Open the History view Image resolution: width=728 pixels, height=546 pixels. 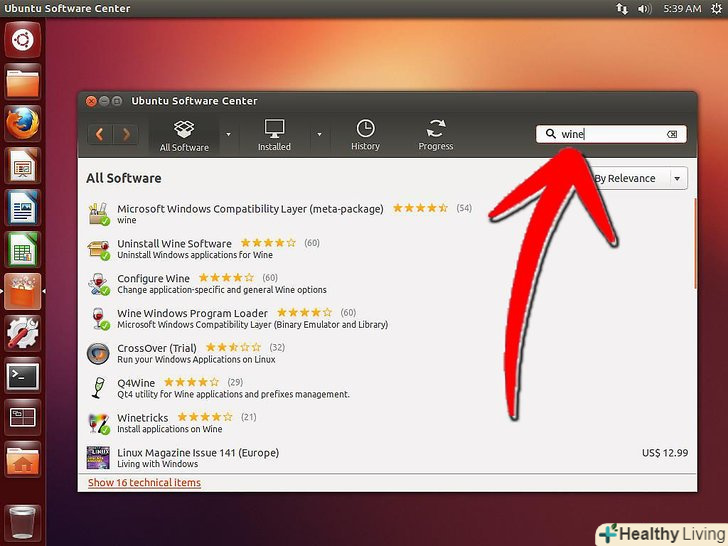[365, 135]
